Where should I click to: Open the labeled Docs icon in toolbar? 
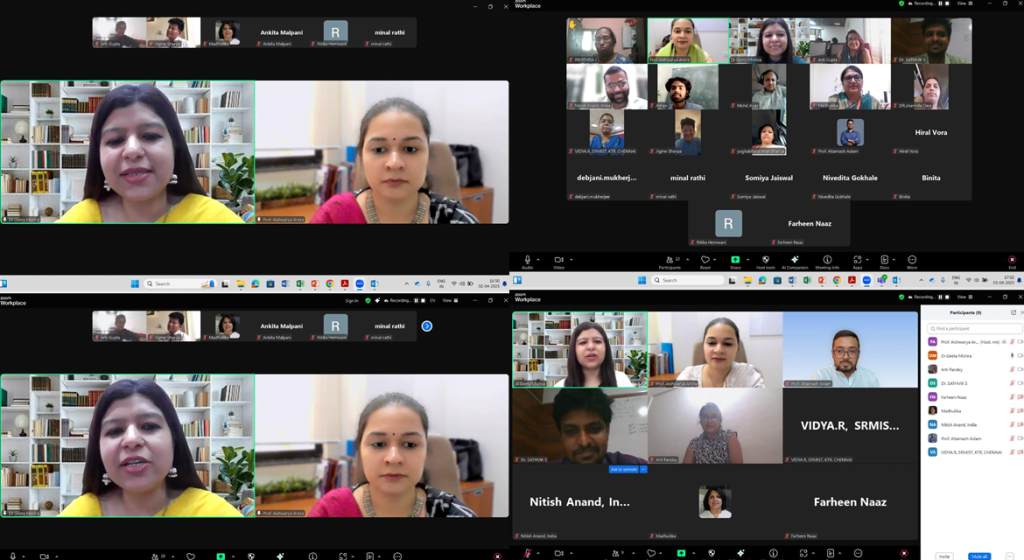884,261
